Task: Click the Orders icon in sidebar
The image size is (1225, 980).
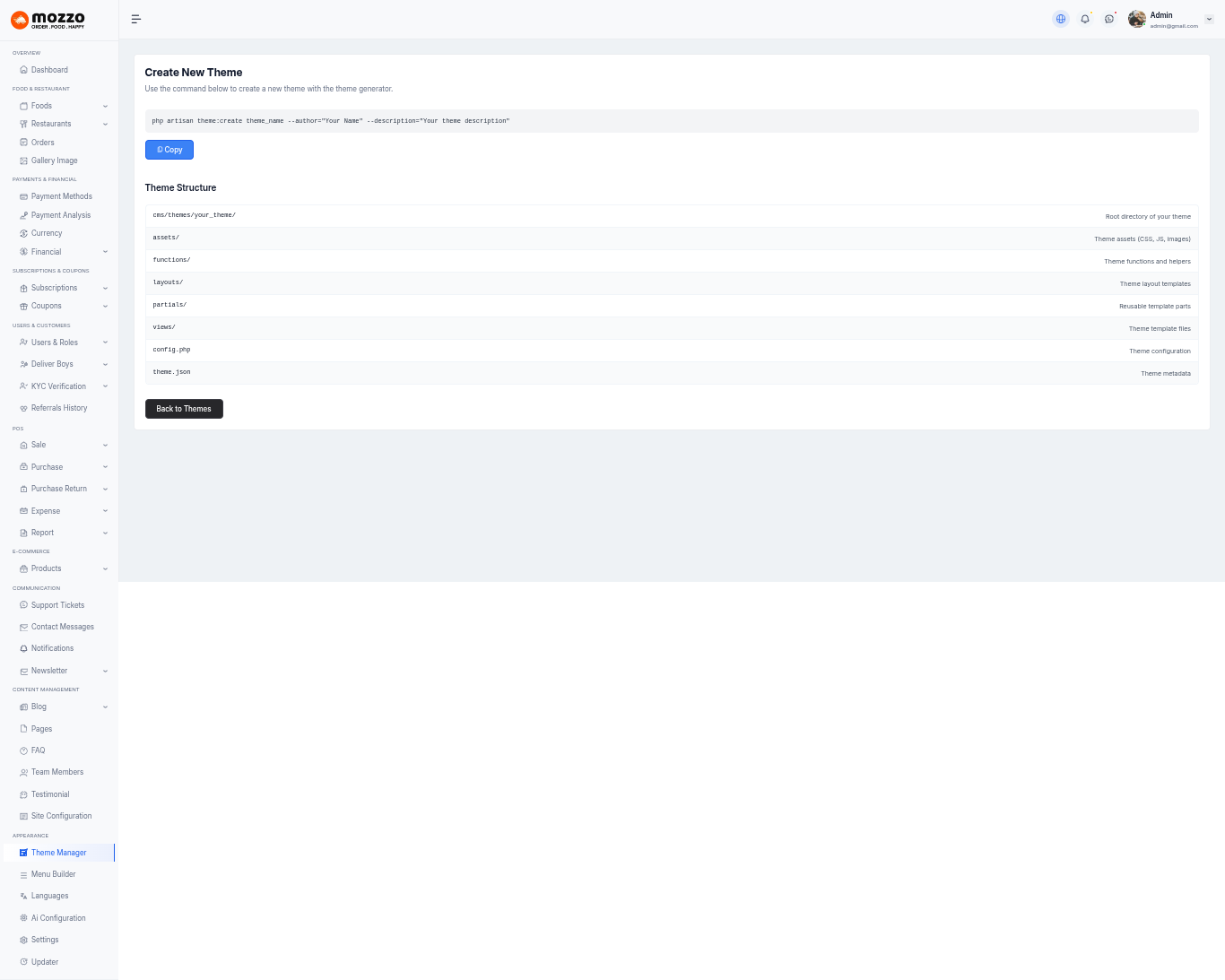Action: [23, 143]
